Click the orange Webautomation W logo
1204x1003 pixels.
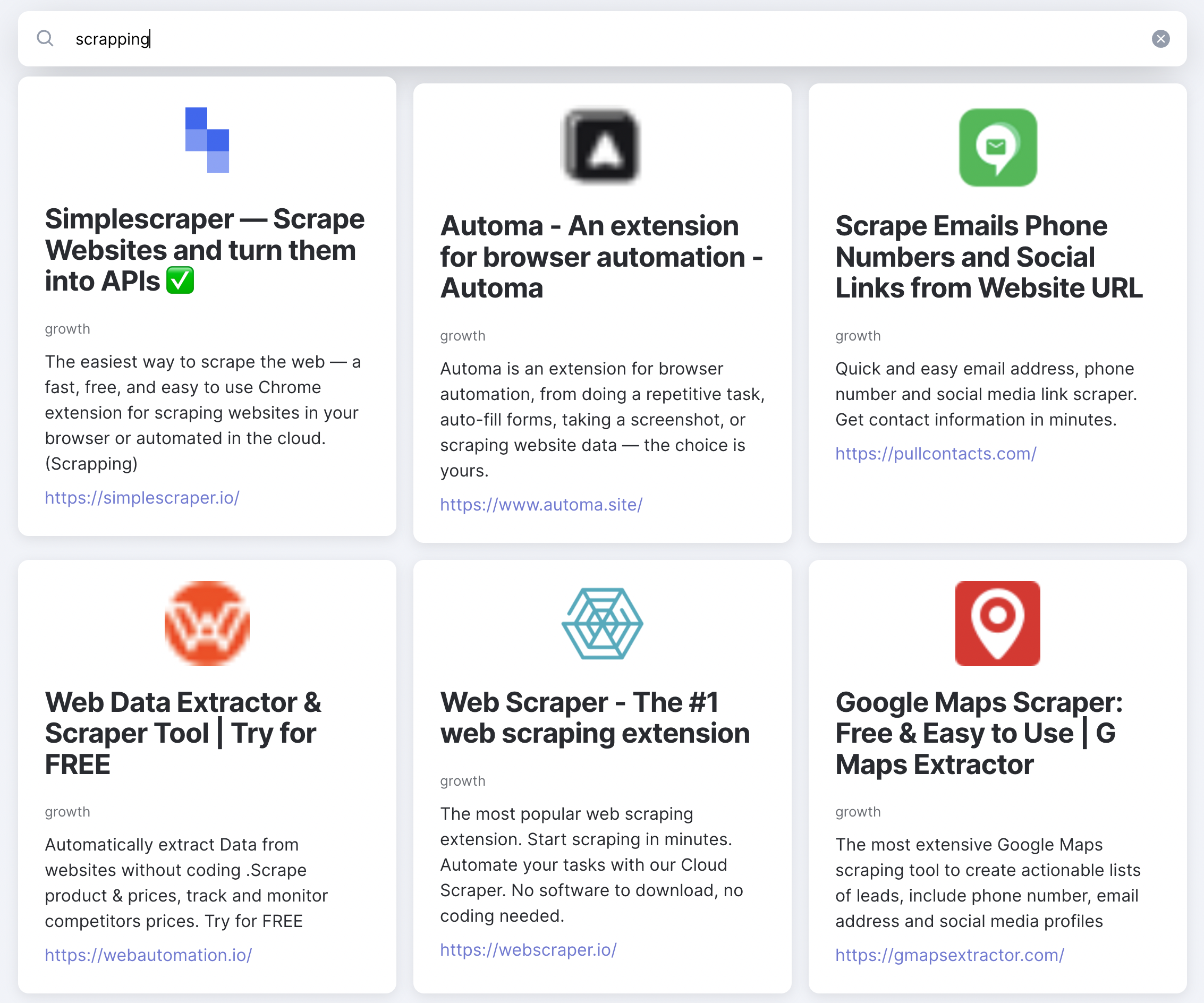pyautogui.click(x=207, y=624)
